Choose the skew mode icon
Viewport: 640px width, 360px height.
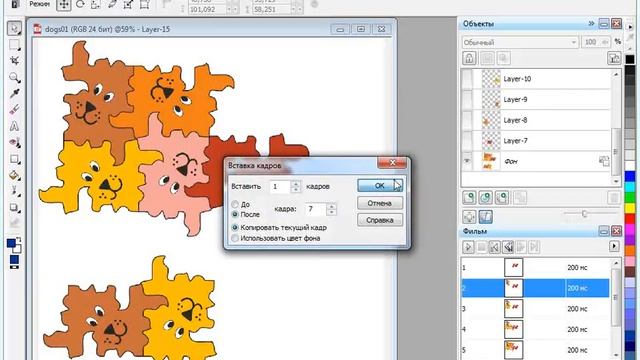tap(112, 4)
